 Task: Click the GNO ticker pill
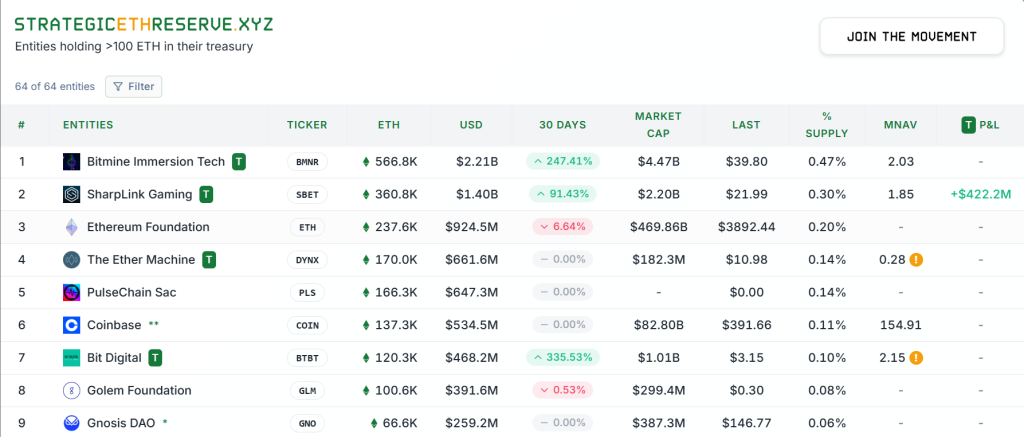pyautogui.click(x=307, y=423)
